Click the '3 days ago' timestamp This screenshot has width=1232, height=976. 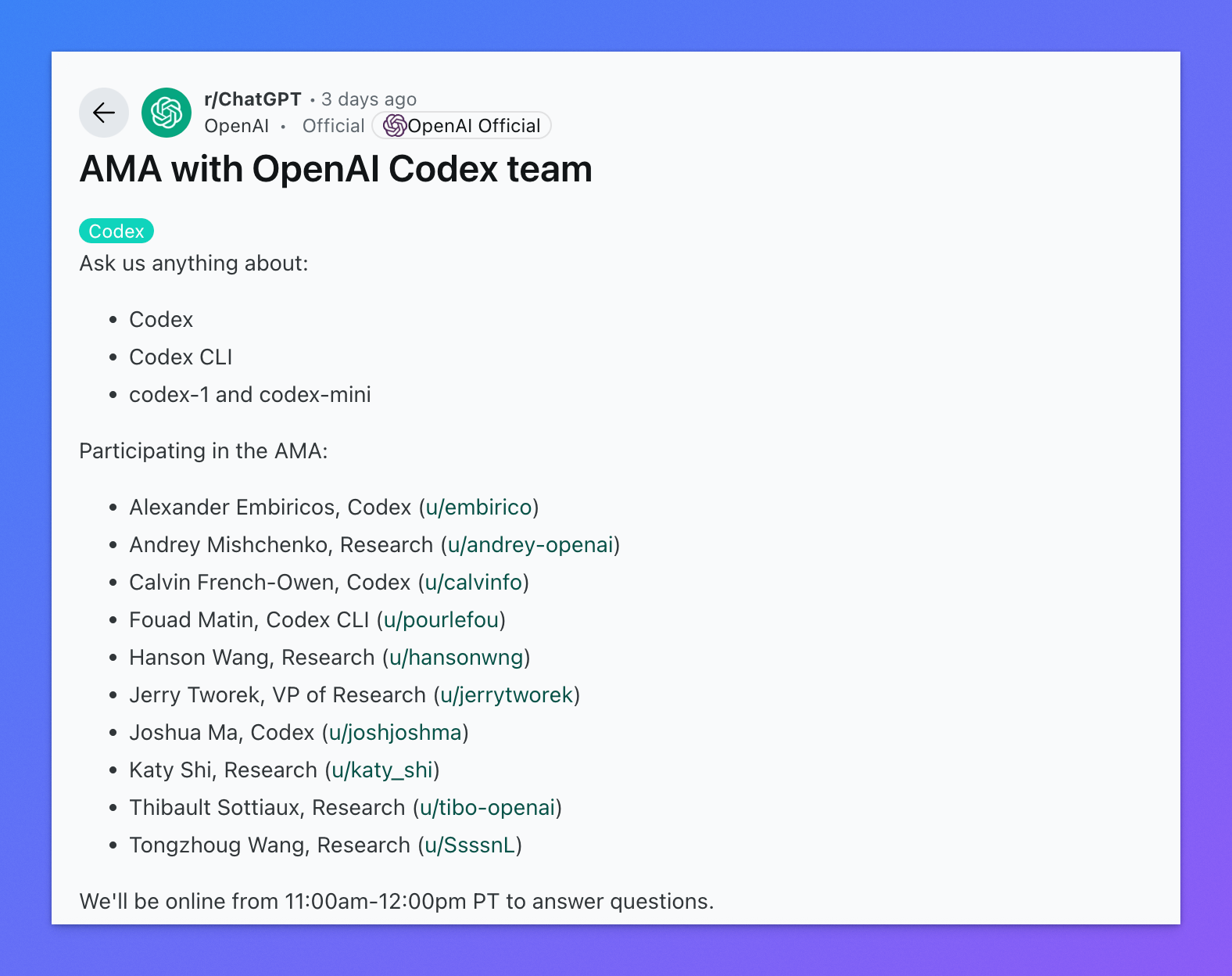point(369,99)
